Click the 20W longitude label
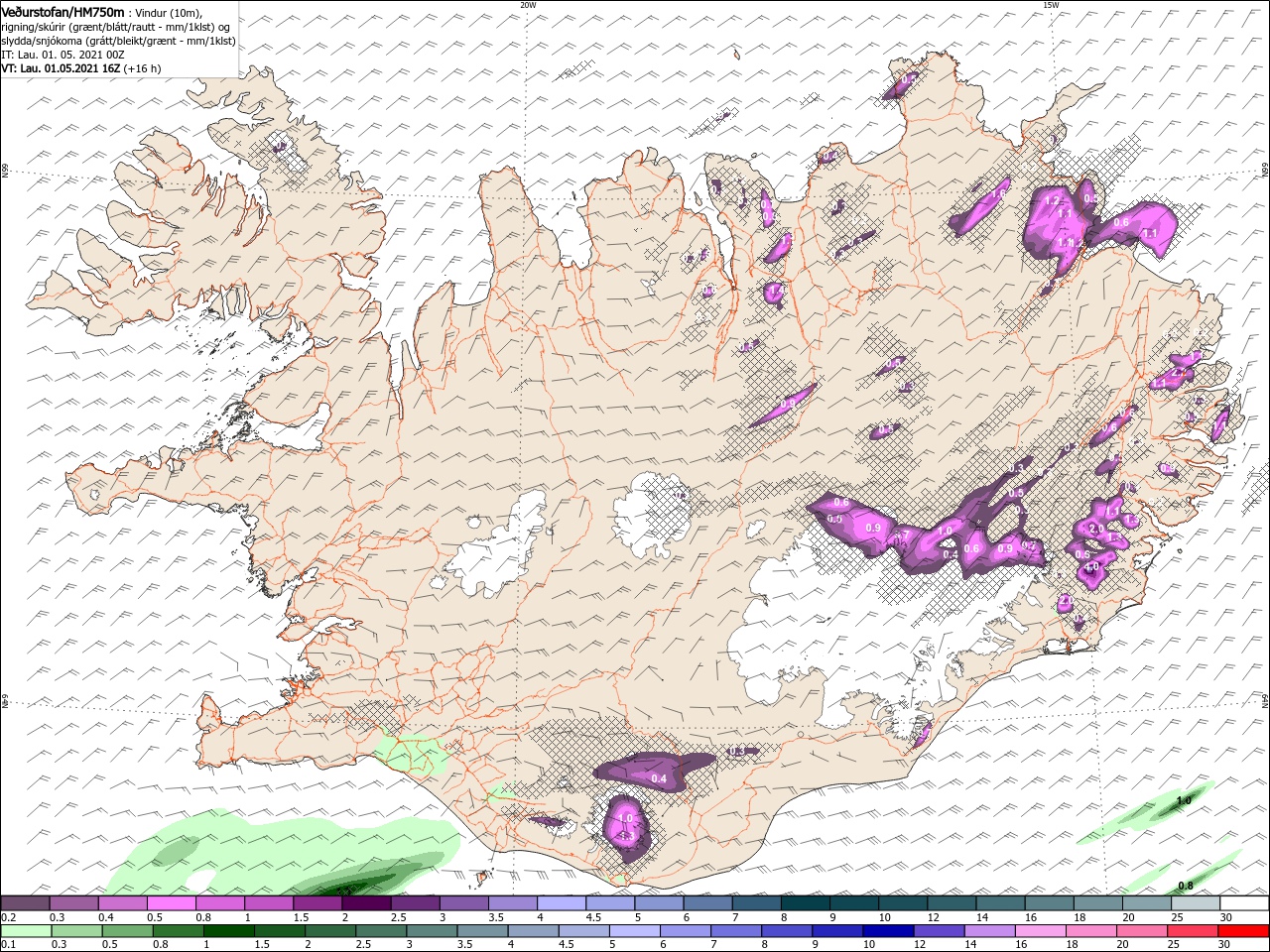The image size is (1270, 952). (x=528, y=5)
